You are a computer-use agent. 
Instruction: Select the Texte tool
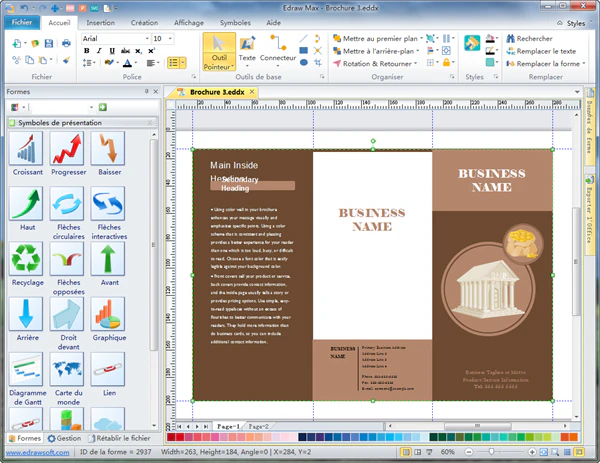click(x=247, y=50)
